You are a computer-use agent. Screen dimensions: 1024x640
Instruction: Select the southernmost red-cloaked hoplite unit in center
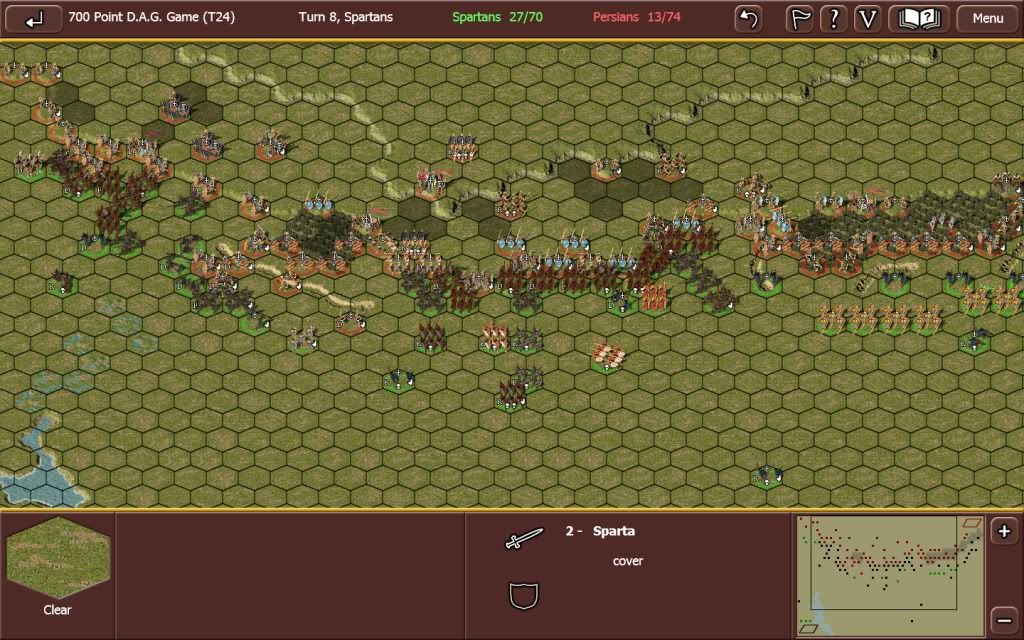(511, 395)
